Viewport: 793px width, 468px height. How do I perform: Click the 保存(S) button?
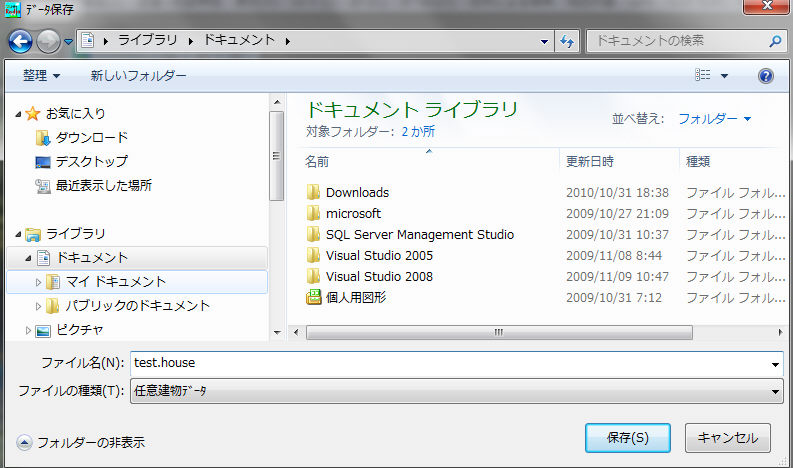pyautogui.click(x=627, y=437)
